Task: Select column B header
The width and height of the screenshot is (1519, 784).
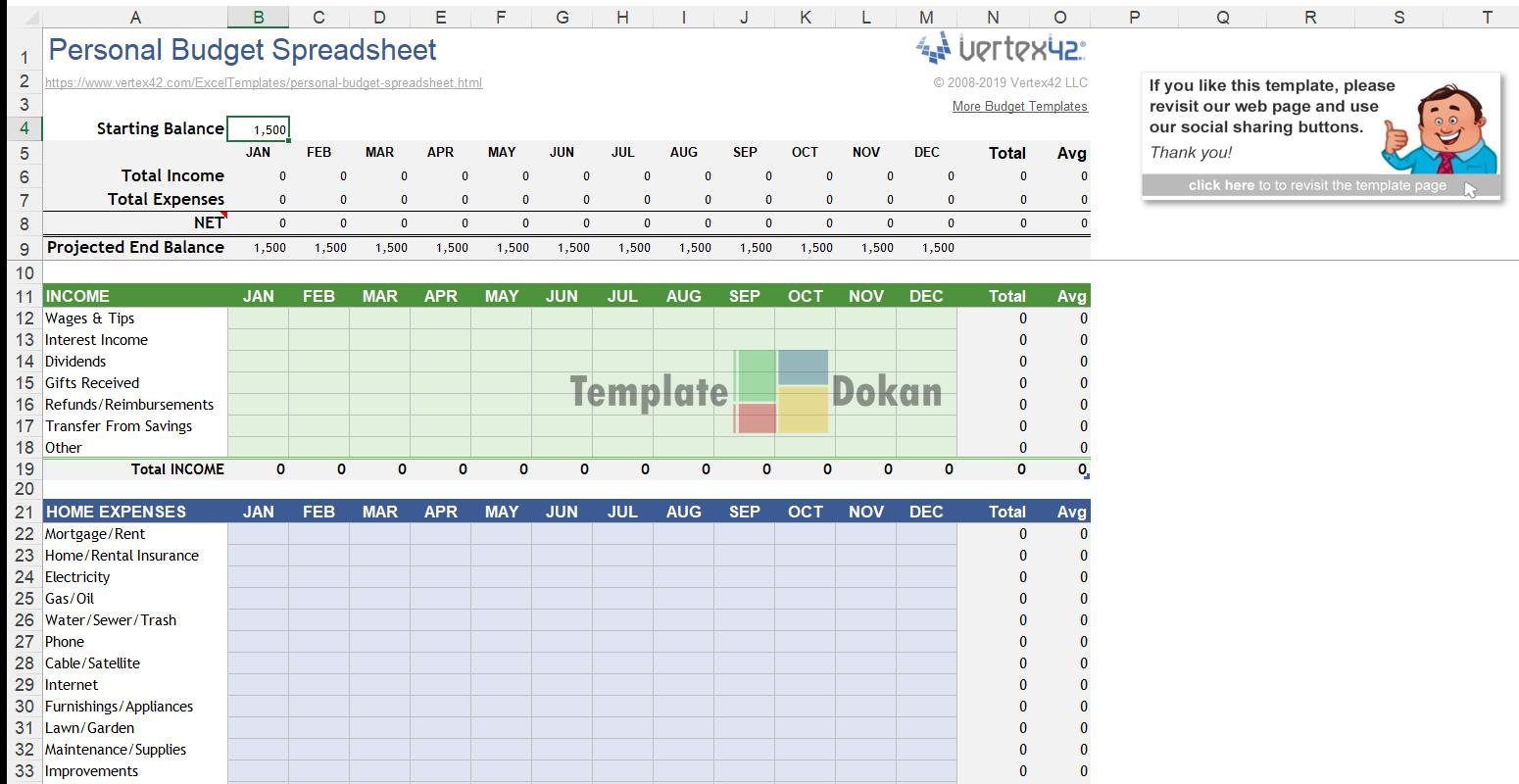Action: (258, 17)
